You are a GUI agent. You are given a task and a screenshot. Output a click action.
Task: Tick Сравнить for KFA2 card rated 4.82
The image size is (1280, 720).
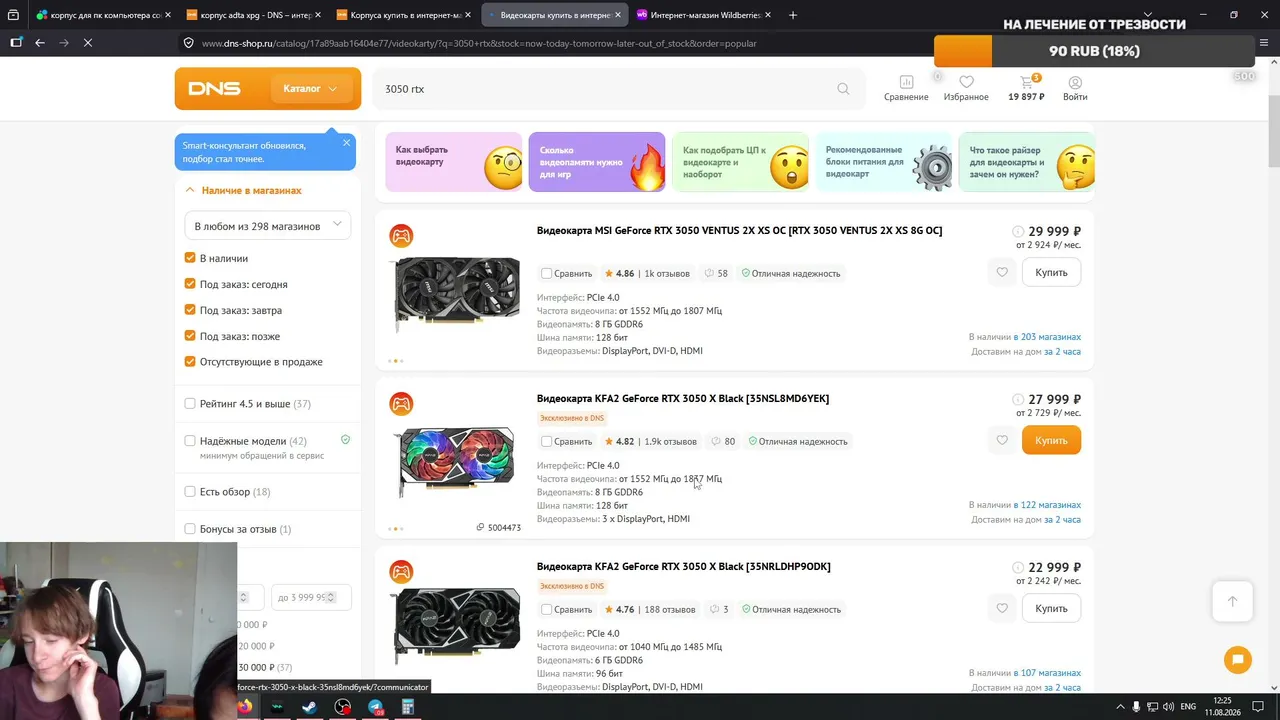tap(546, 441)
